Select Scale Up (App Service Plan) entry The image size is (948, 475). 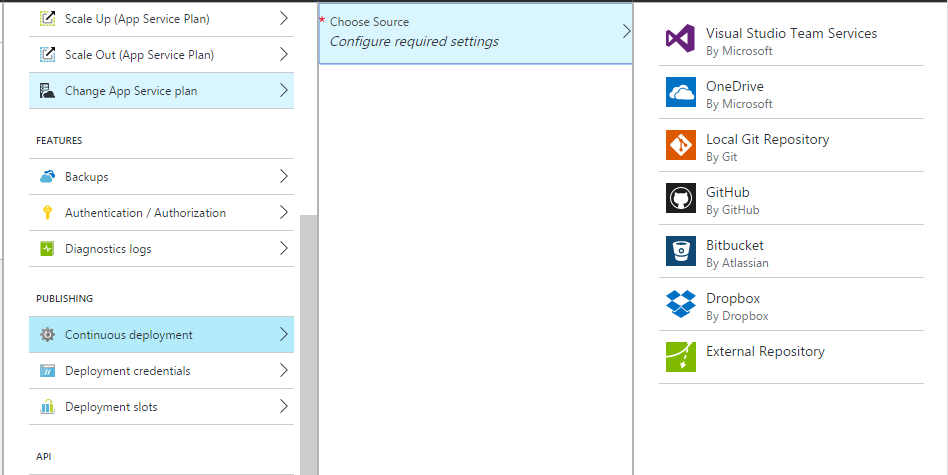point(161,19)
